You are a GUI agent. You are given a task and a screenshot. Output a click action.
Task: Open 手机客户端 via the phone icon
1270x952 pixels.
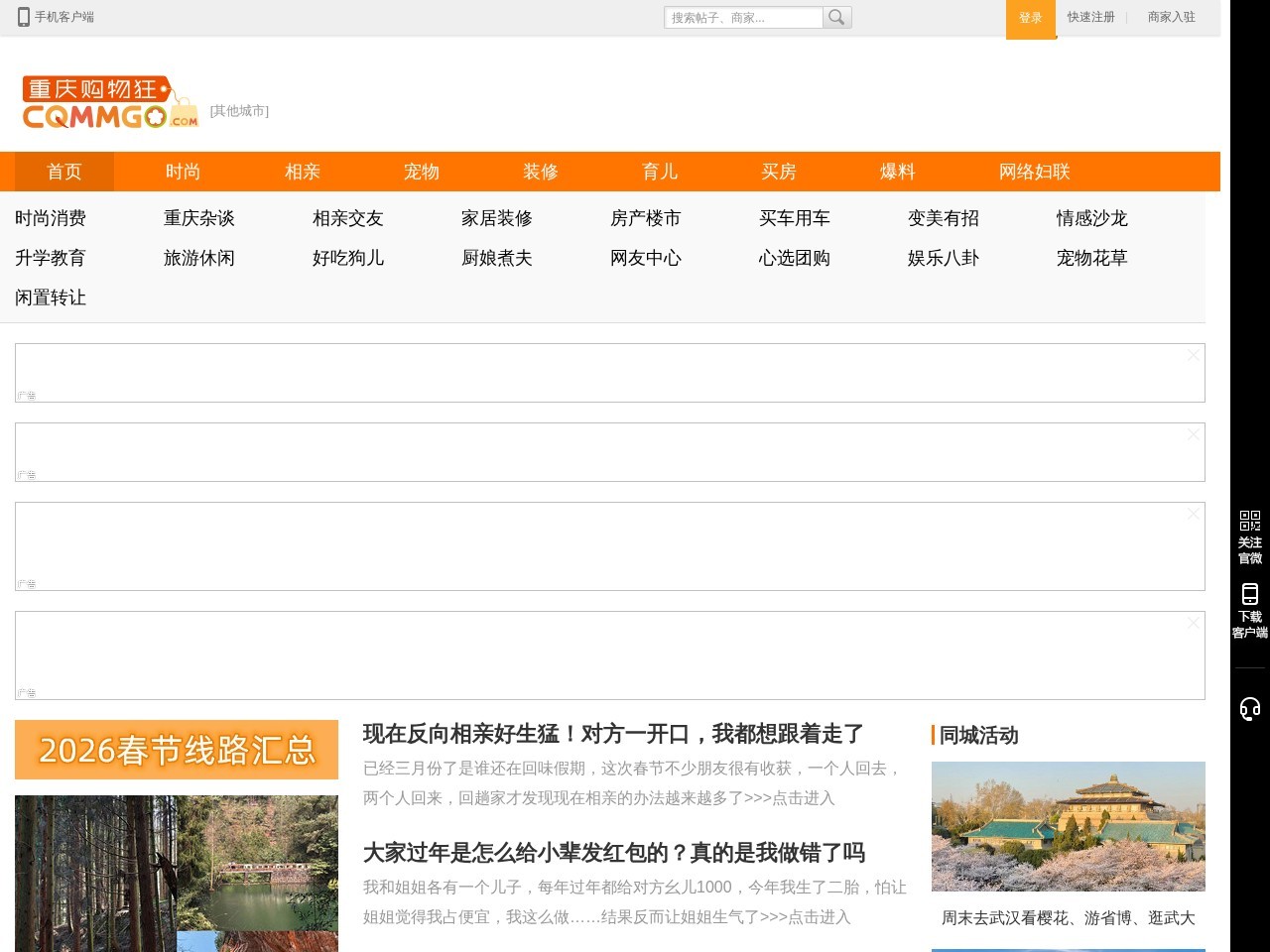click(x=22, y=17)
